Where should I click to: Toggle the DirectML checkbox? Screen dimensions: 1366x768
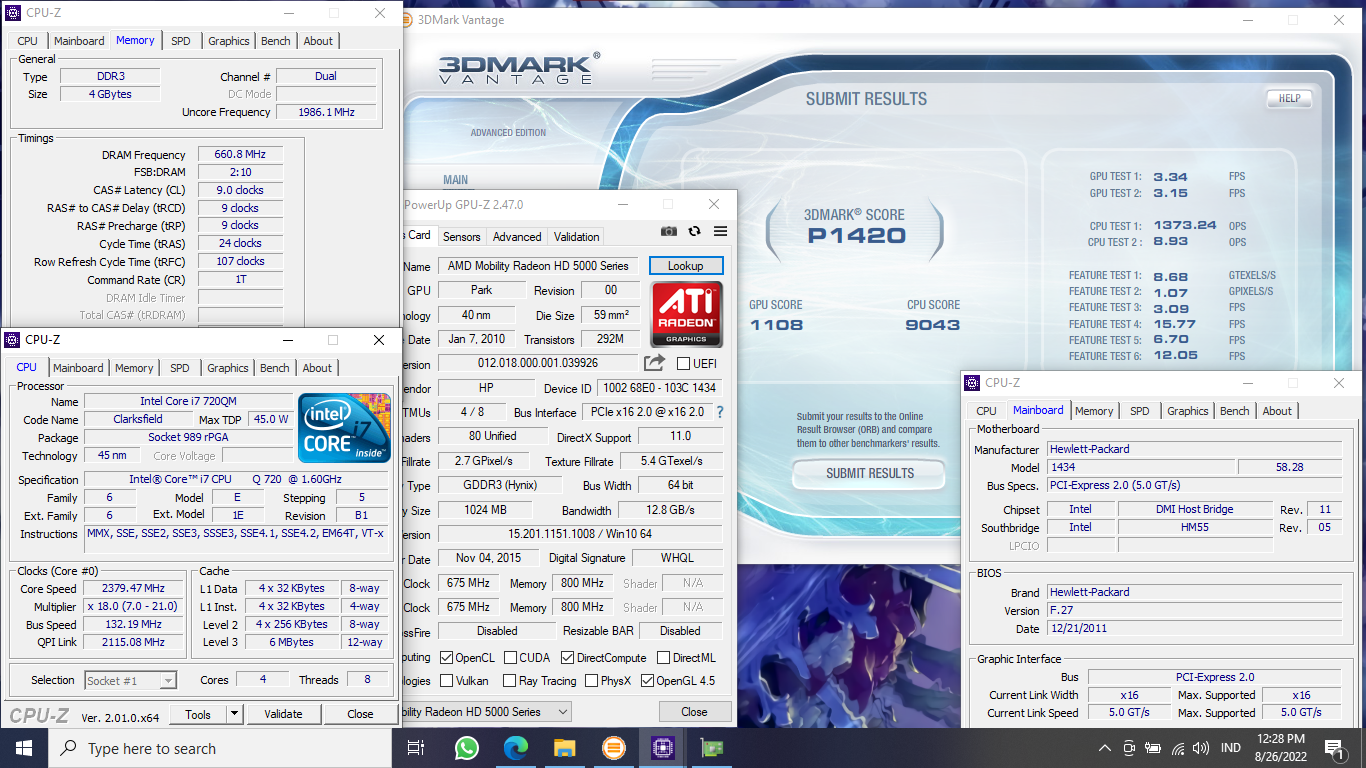[663, 657]
